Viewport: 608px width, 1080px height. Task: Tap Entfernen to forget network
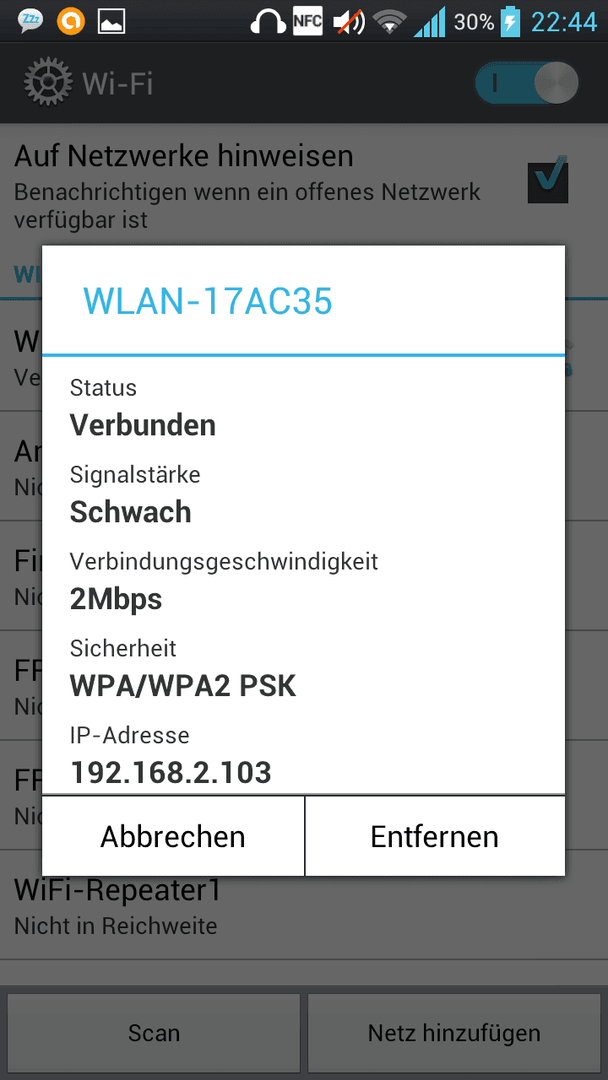pyautogui.click(x=435, y=836)
